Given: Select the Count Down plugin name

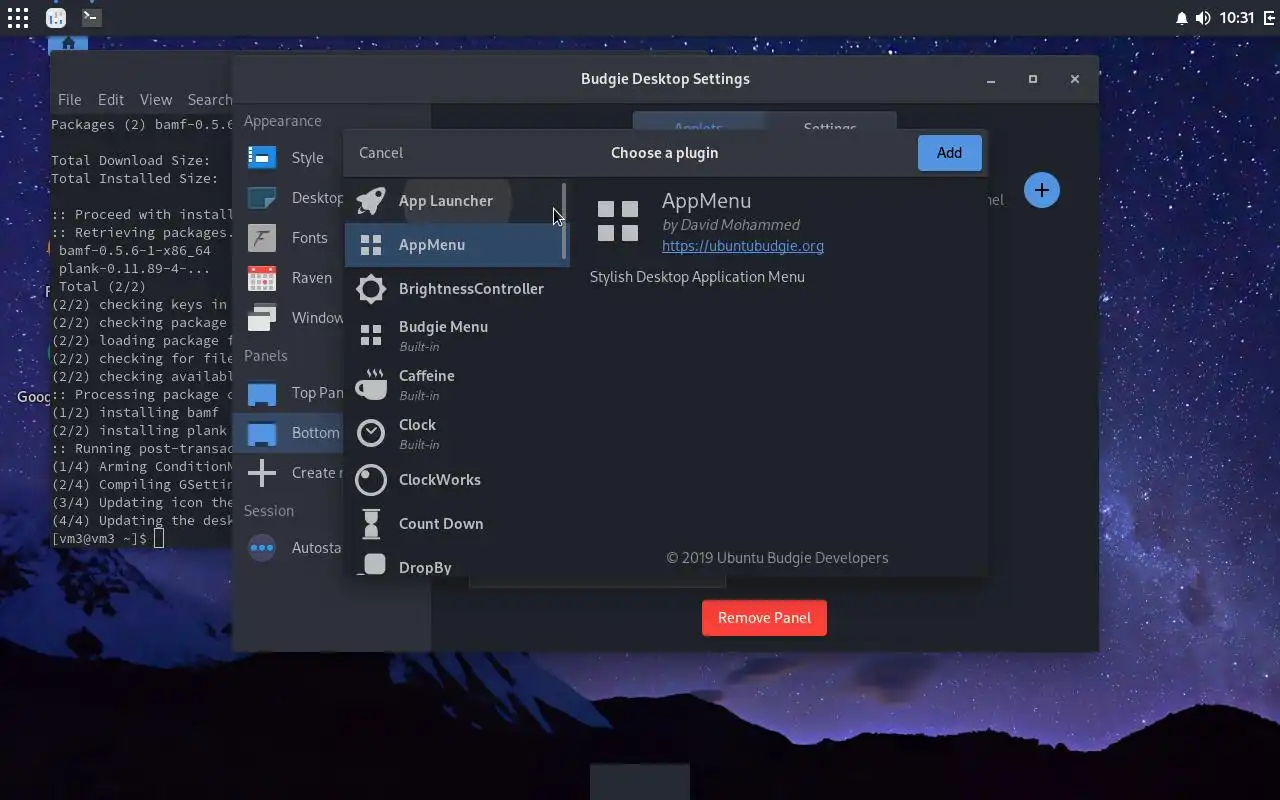Looking at the screenshot, I should 441,524.
